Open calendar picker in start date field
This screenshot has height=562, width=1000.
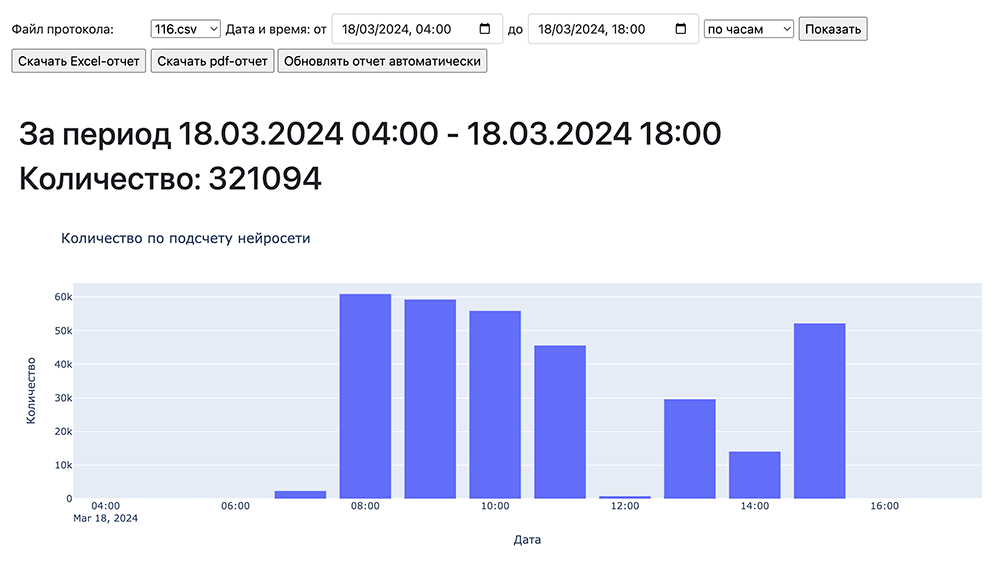(x=485, y=29)
